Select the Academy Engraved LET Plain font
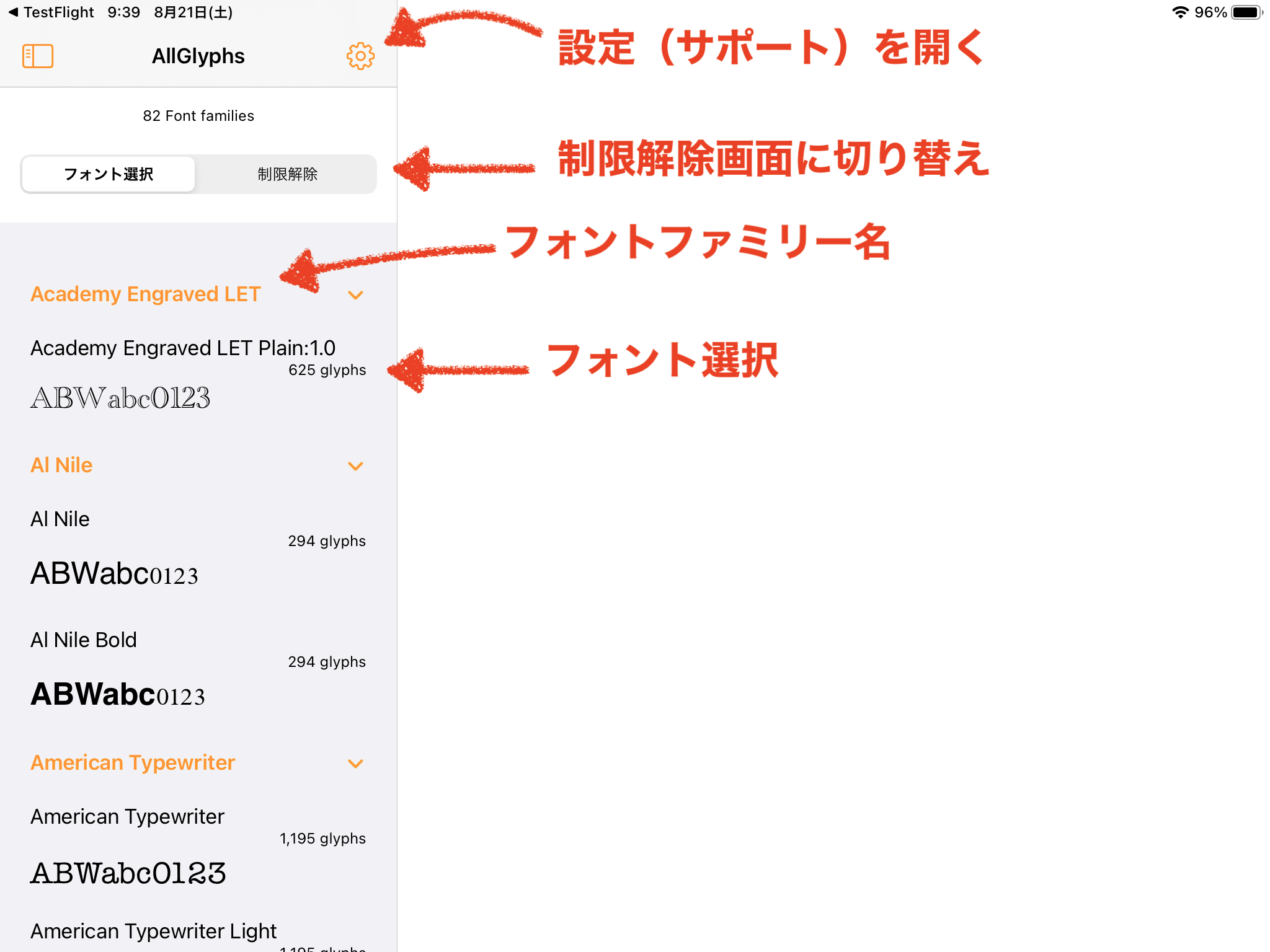Viewport: 1270px width, 952px height. pyautogui.click(x=186, y=372)
